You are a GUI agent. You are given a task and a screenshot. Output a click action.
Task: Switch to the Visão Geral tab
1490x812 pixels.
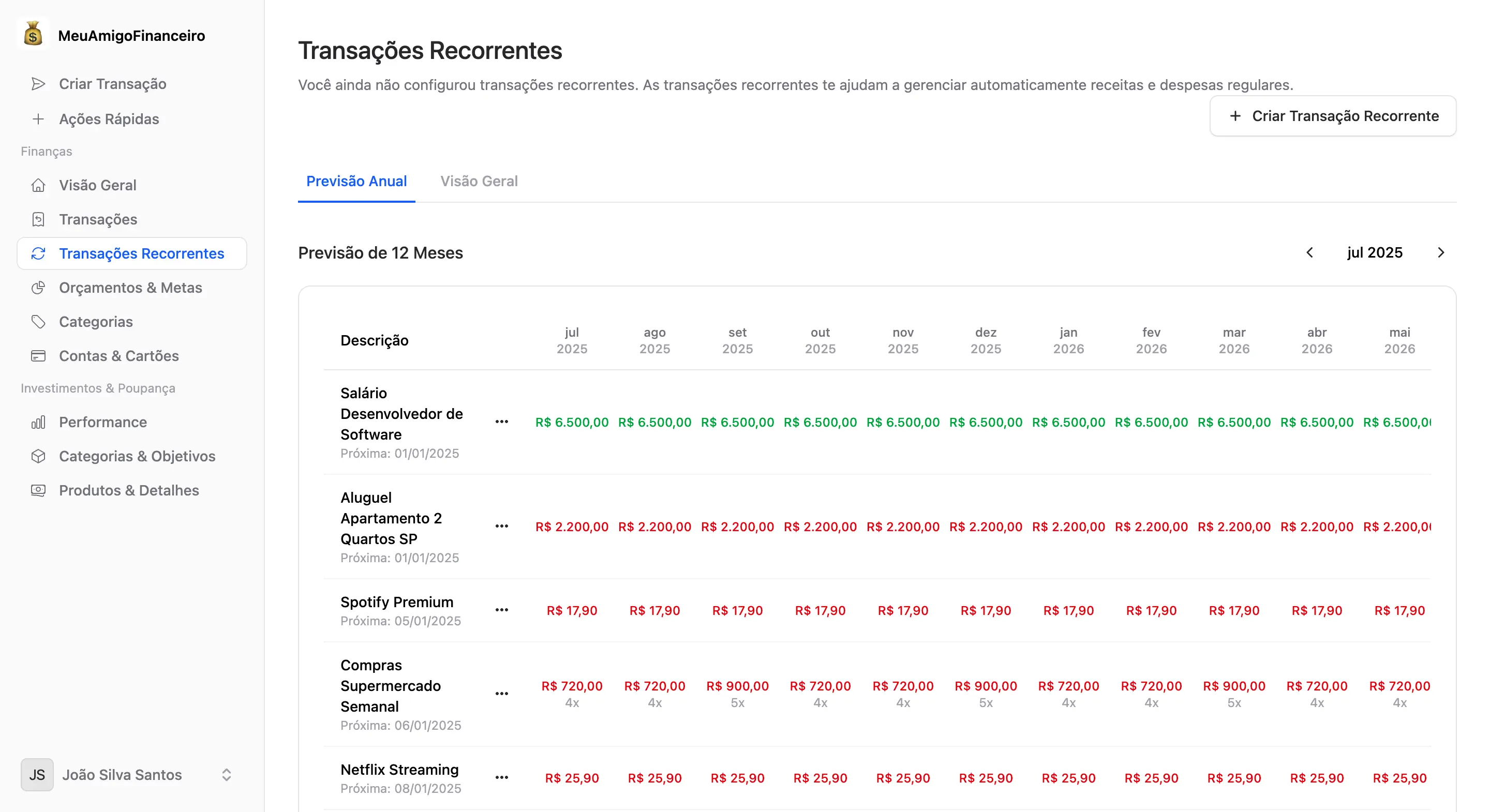(x=479, y=181)
